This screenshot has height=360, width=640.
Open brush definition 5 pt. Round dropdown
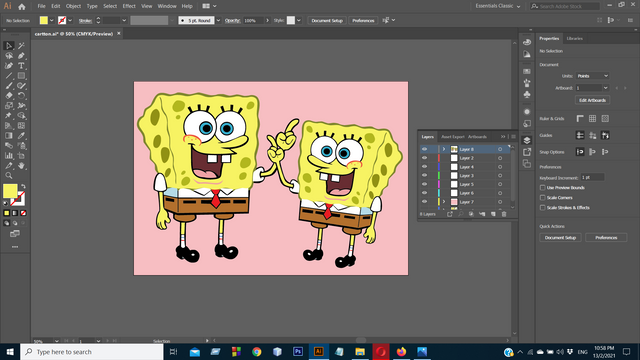218,20
